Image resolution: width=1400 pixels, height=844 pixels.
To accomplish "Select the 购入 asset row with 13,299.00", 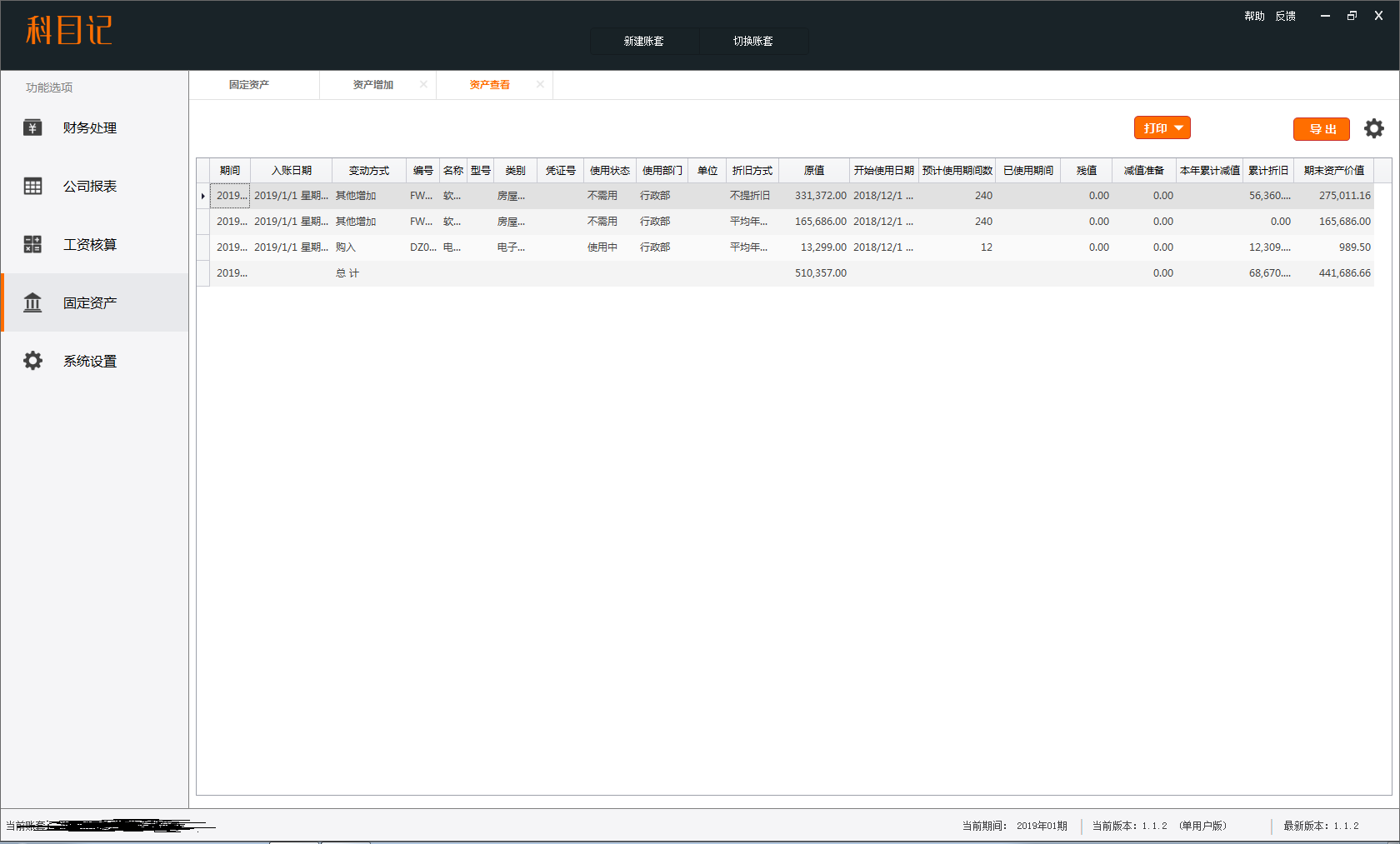I will [583, 247].
